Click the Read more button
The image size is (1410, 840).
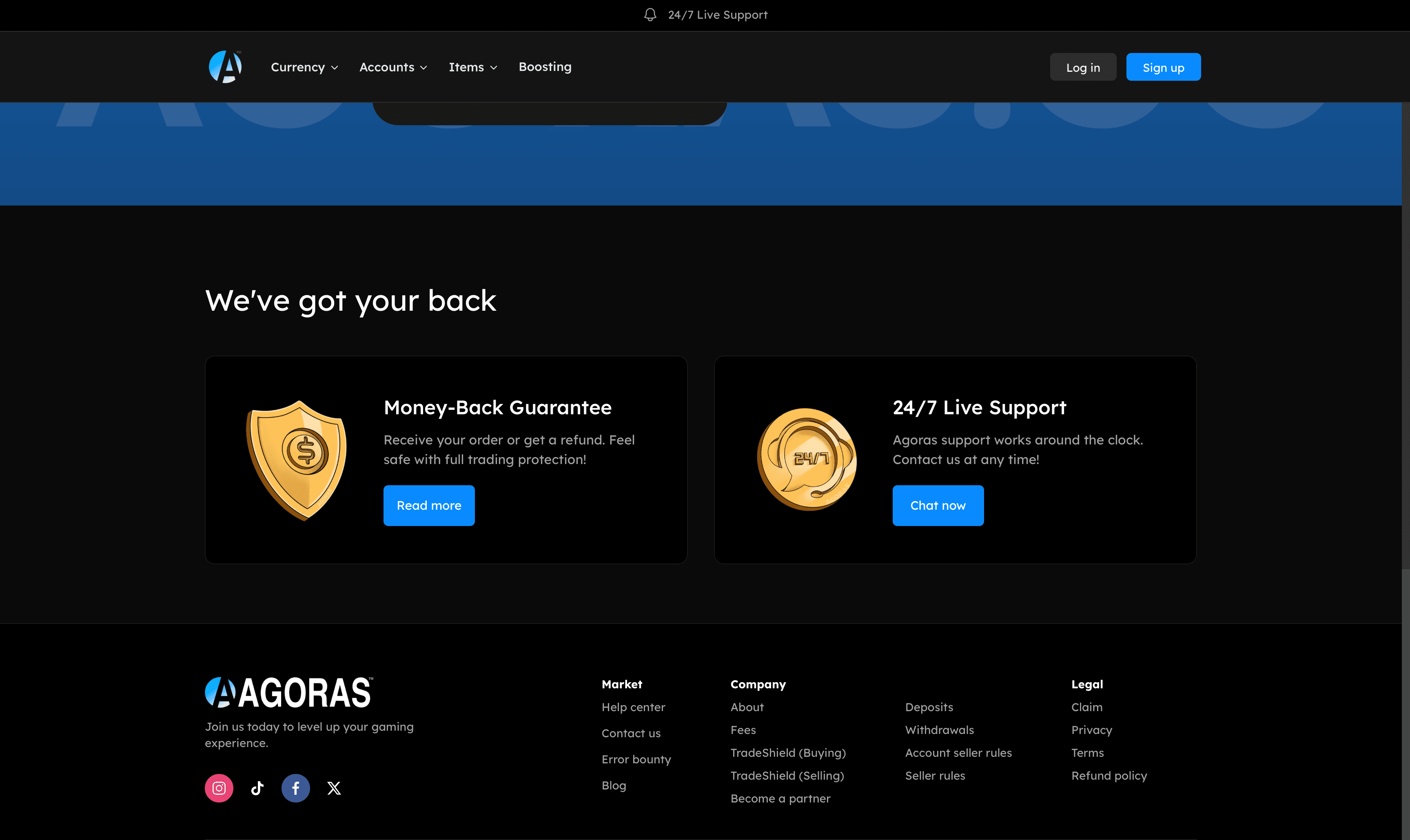pyautogui.click(x=429, y=506)
